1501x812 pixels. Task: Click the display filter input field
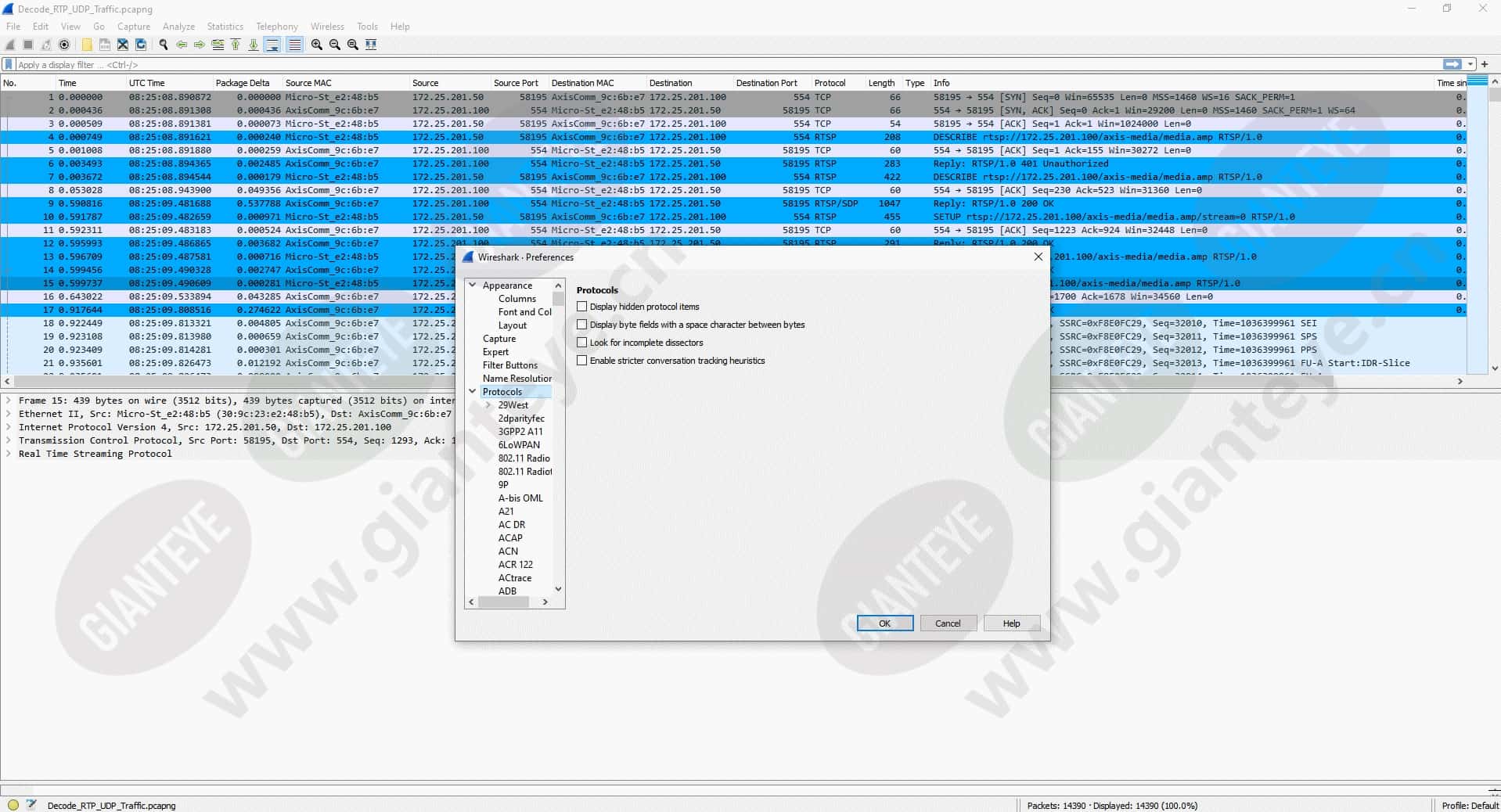(728, 64)
